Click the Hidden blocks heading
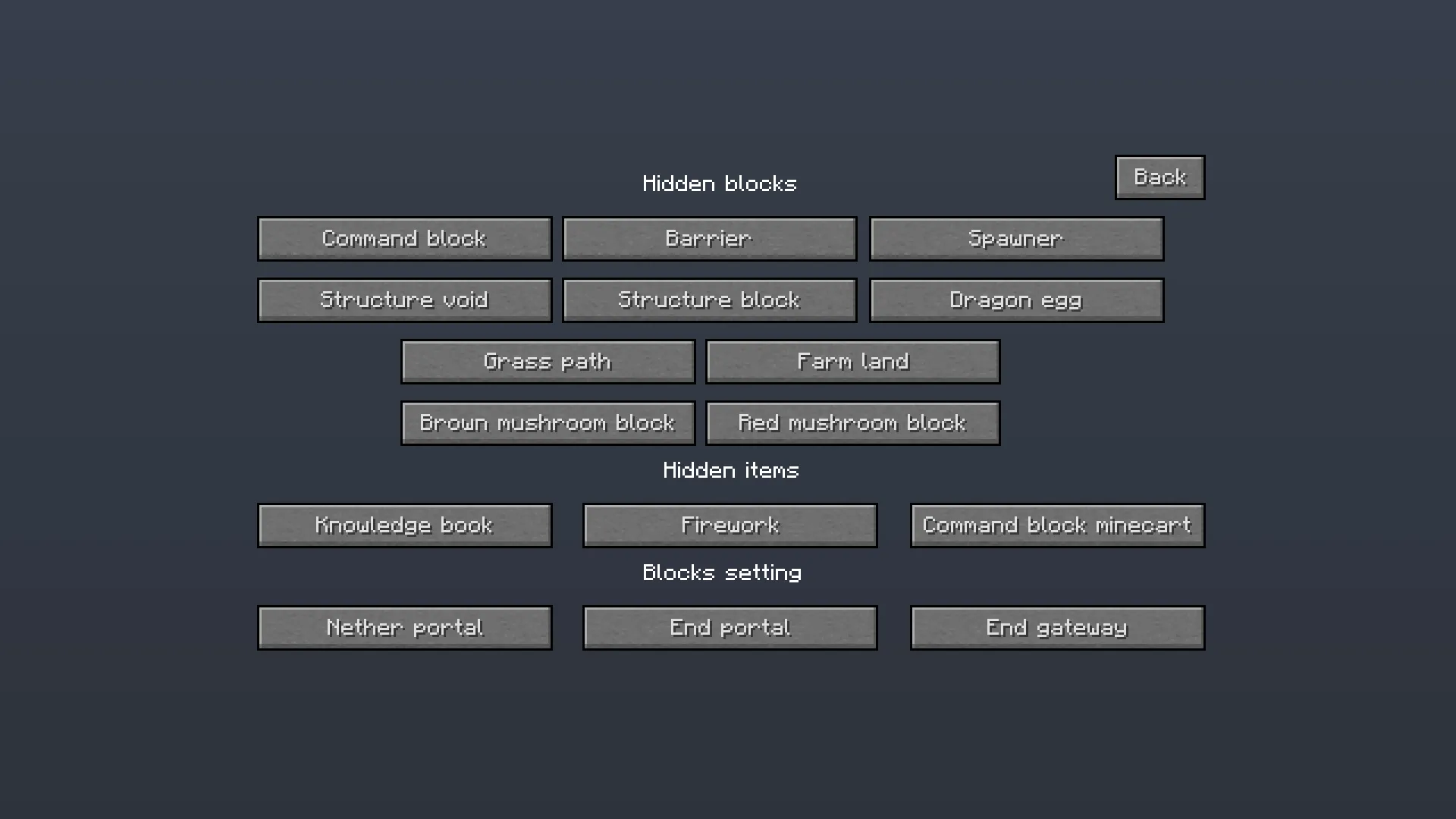Image resolution: width=1456 pixels, height=819 pixels. pyautogui.click(x=720, y=183)
